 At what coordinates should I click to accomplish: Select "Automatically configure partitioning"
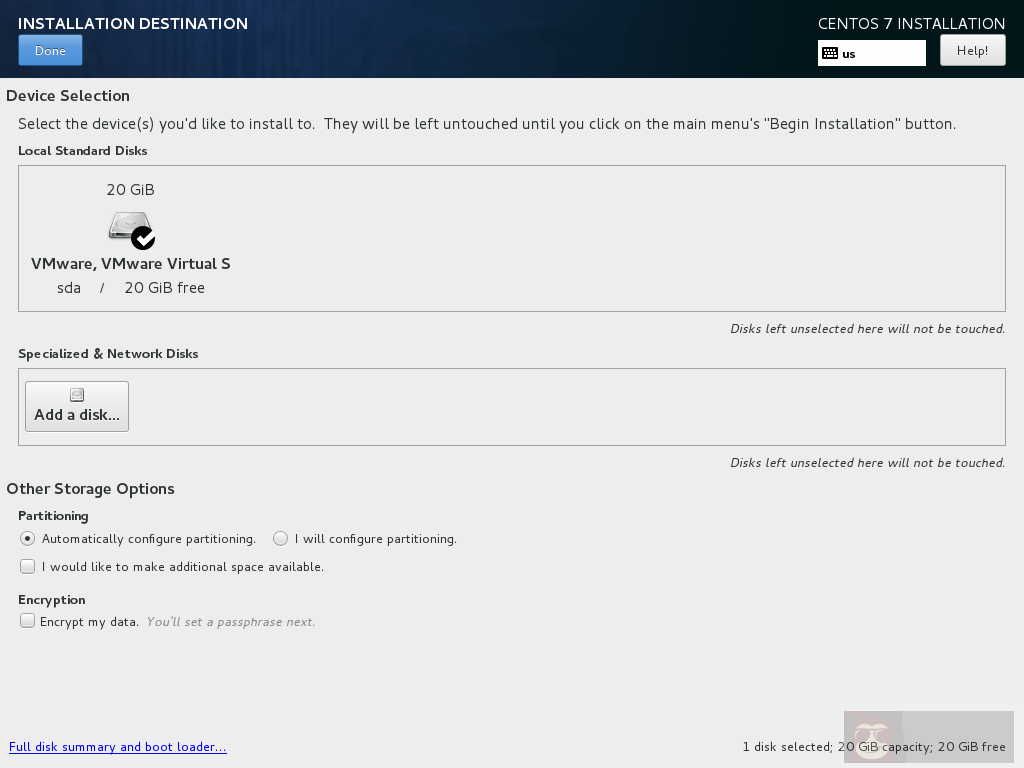[x=28, y=538]
